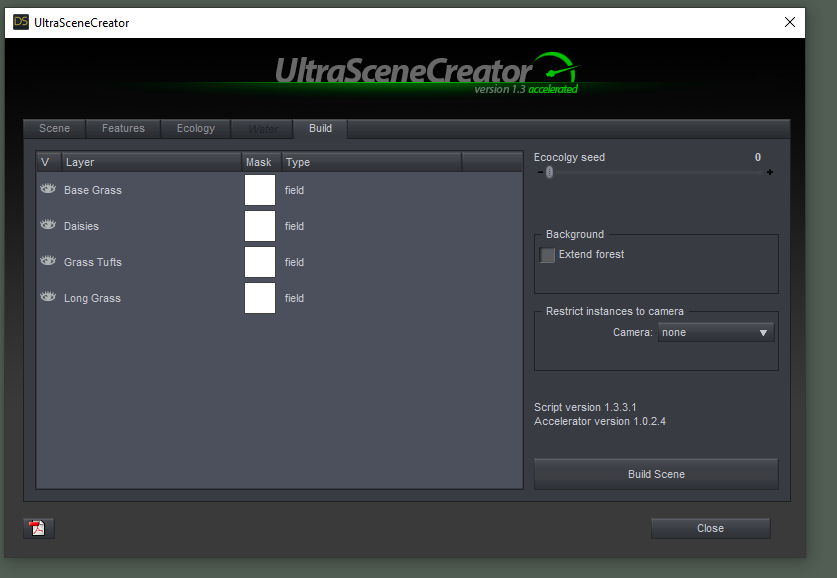Open the Long Grass mask thumbnail
Image resolution: width=837 pixels, height=578 pixels.
pyautogui.click(x=260, y=298)
